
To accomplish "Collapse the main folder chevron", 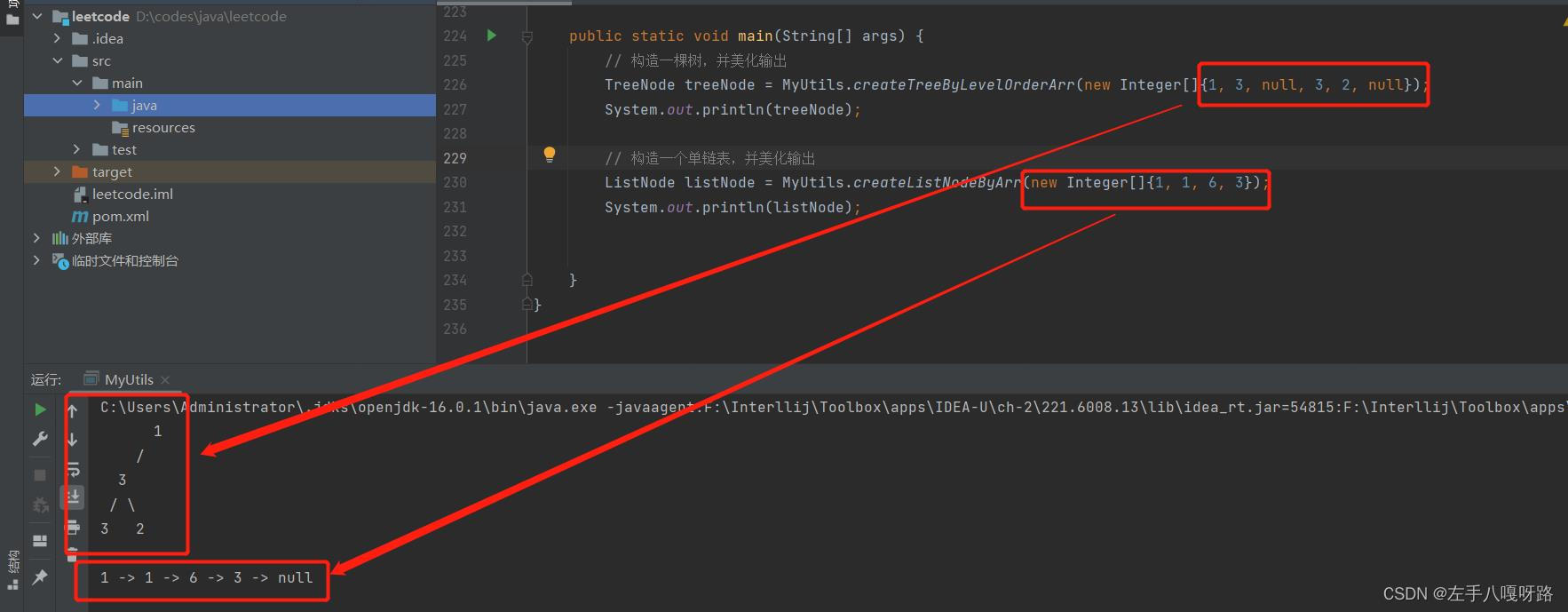I will (x=77, y=83).
